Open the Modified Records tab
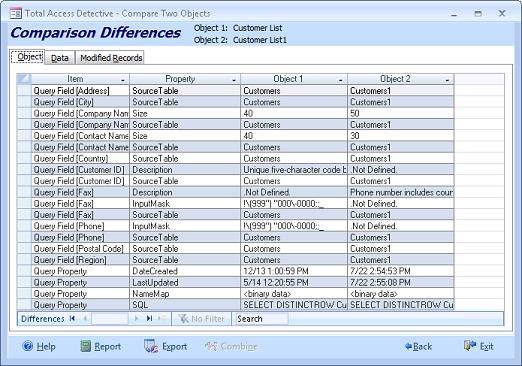Screen dimensions: 522x366 pyautogui.click(x=111, y=58)
